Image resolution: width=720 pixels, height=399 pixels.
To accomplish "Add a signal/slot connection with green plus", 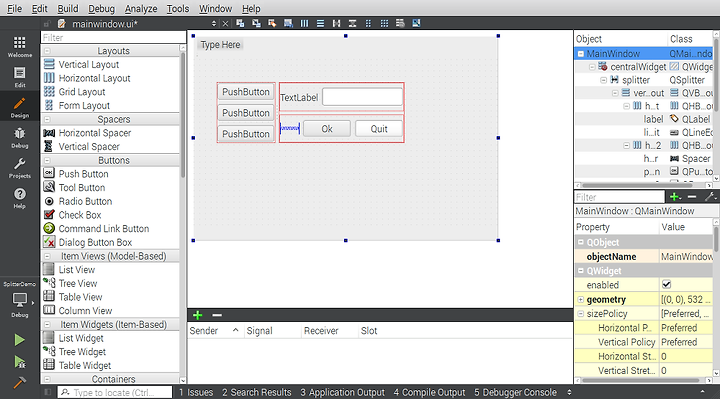I will click(x=197, y=315).
